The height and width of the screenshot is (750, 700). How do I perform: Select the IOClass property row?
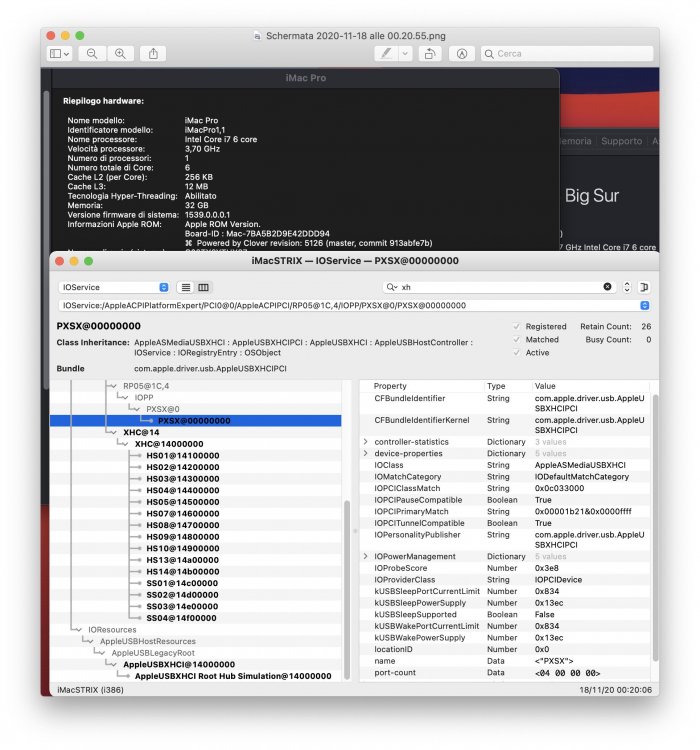505,465
